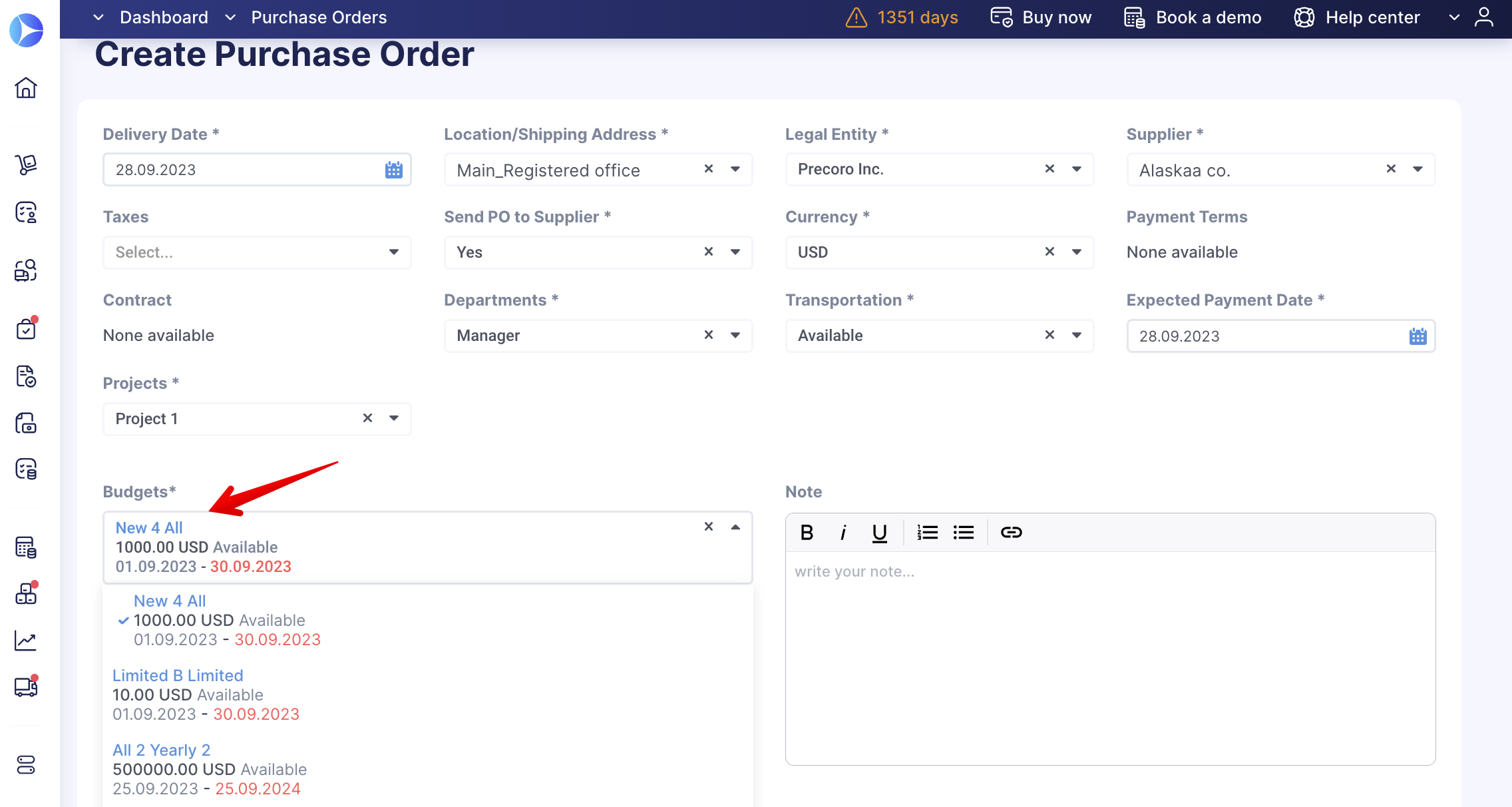The height and width of the screenshot is (807, 1512).
Task: Click the Book a demo link
Action: (1193, 17)
